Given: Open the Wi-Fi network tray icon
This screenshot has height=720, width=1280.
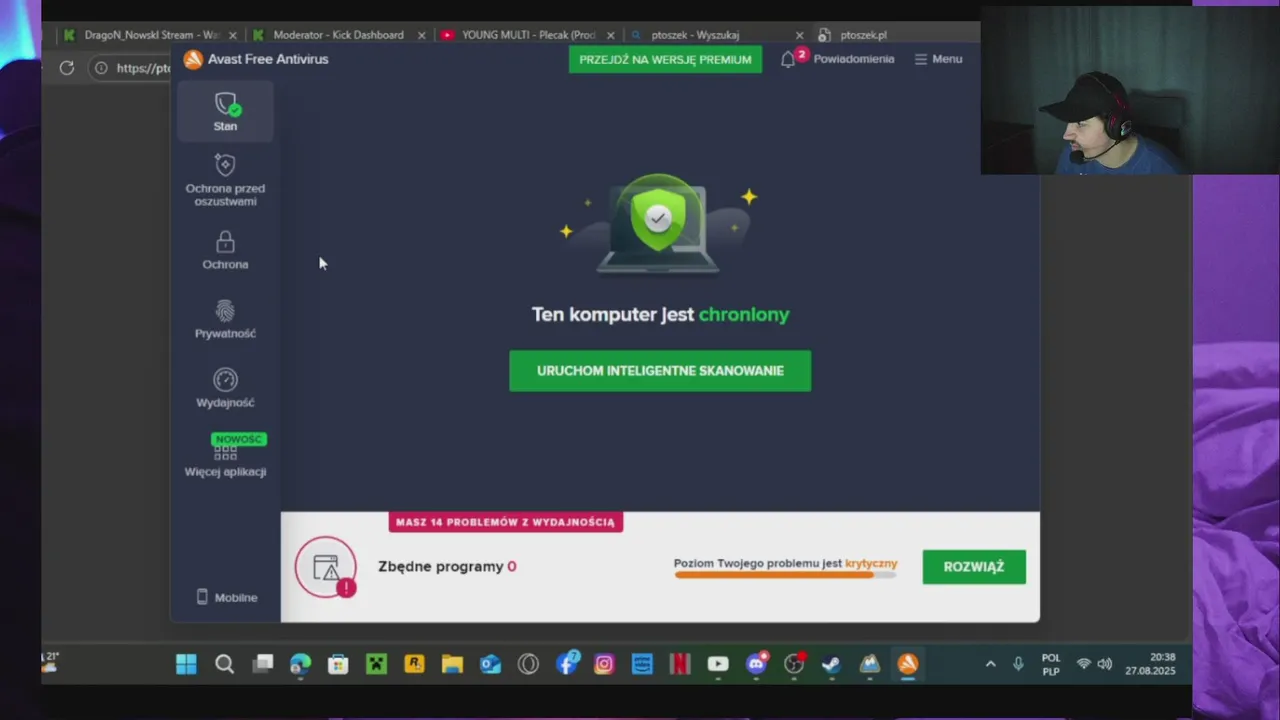Looking at the screenshot, I should [x=1083, y=664].
